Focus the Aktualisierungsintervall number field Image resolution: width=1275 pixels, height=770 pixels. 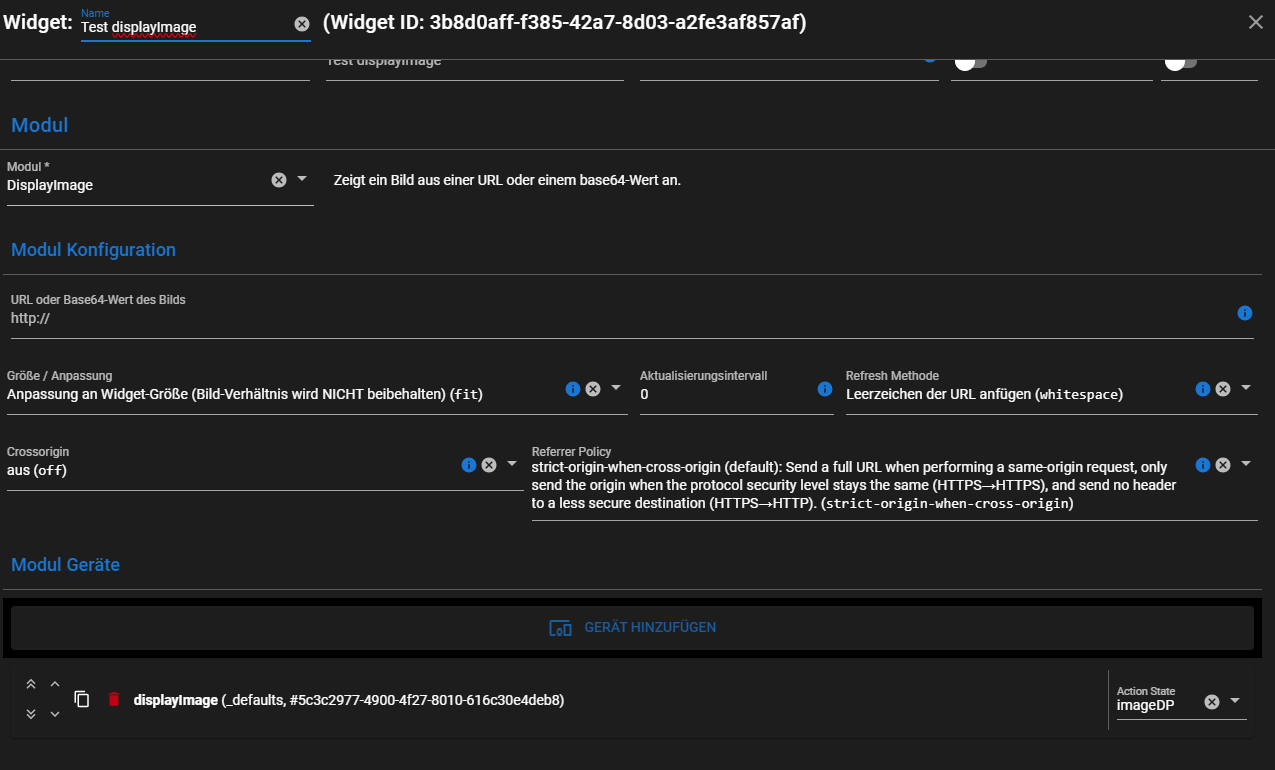tap(725, 394)
